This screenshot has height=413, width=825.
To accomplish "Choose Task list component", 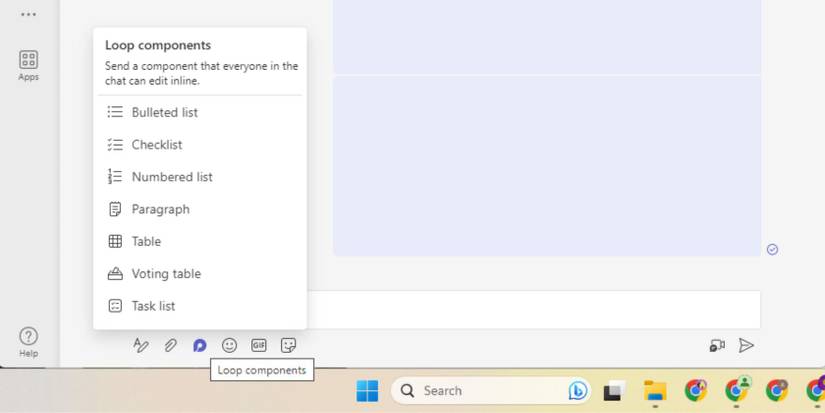I will pyautogui.click(x=200, y=306).
